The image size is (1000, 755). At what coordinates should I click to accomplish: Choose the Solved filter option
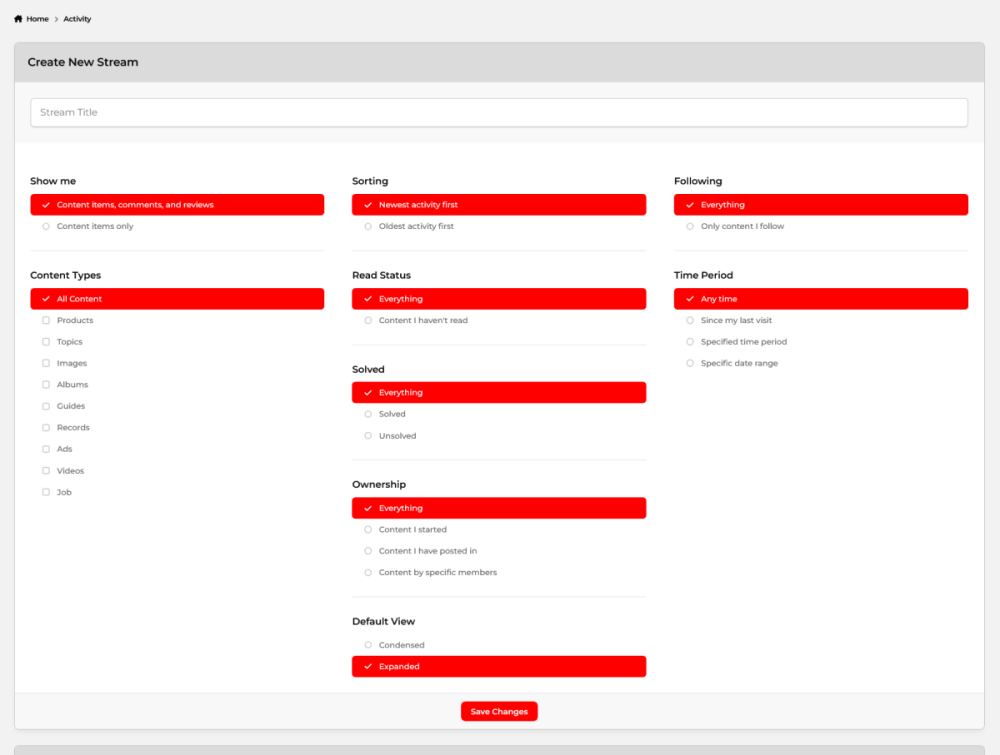point(390,413)
